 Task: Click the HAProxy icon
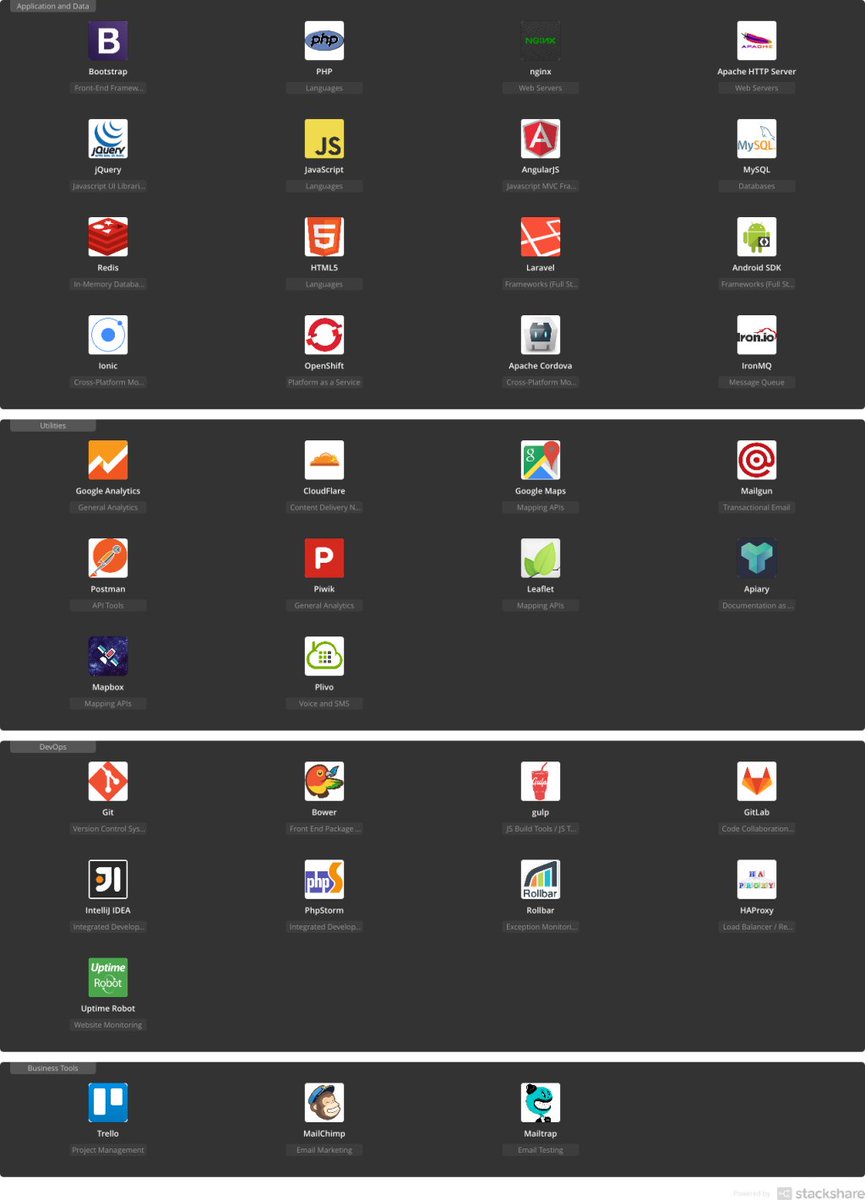click(757, 879)
